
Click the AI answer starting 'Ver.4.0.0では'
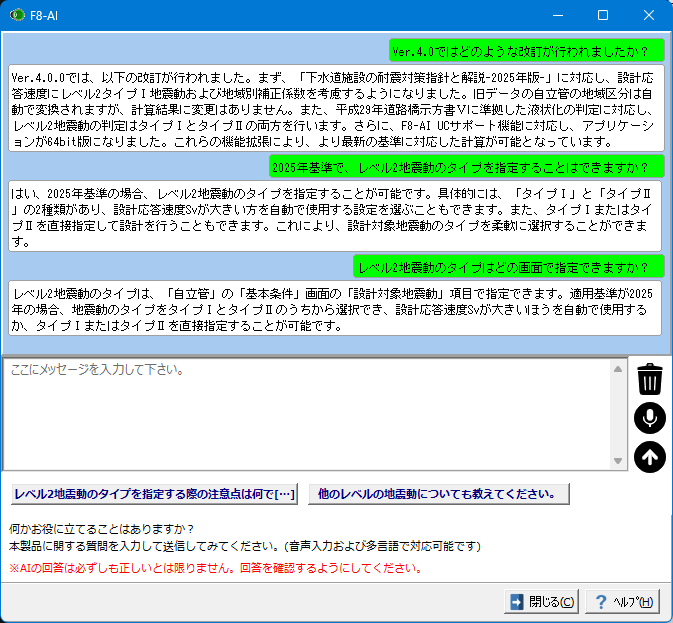pos(336,108)
